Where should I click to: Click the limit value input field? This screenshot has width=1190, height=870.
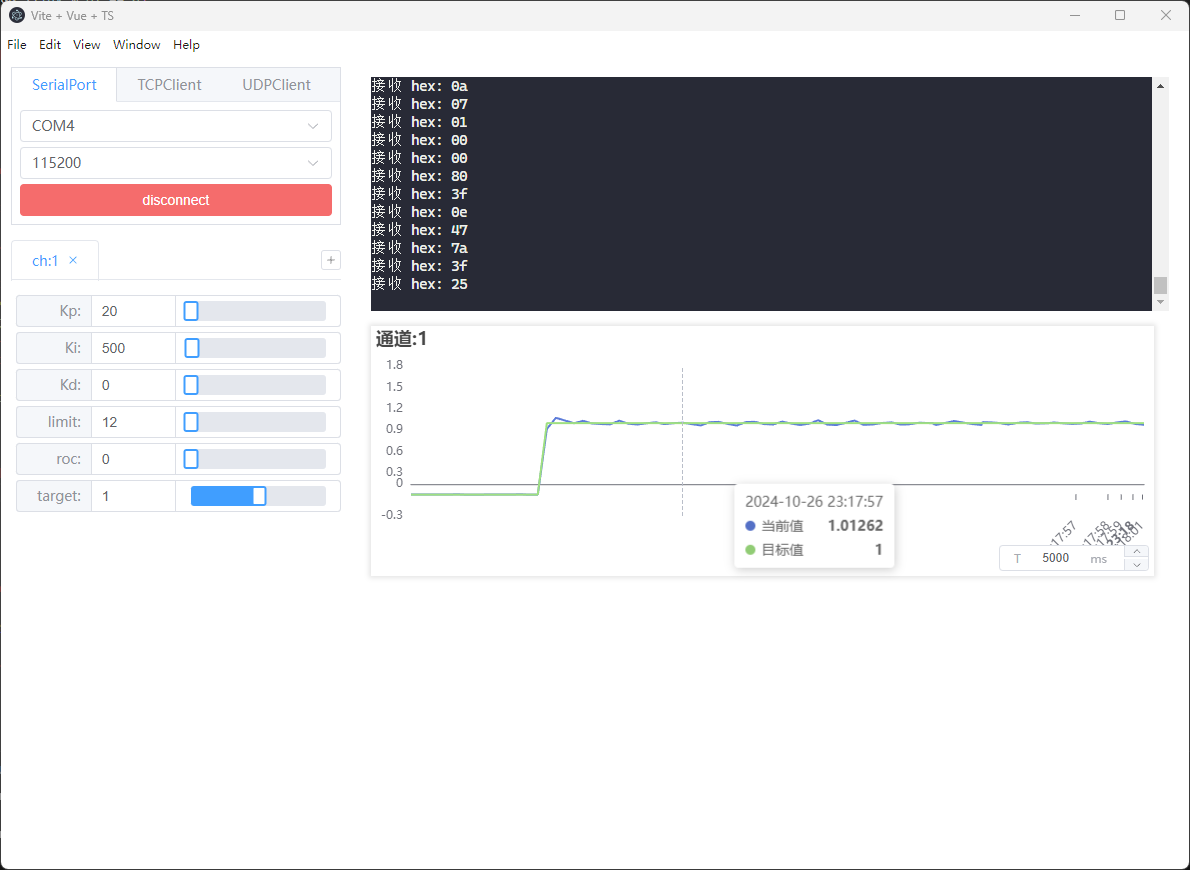pos(132,422)
